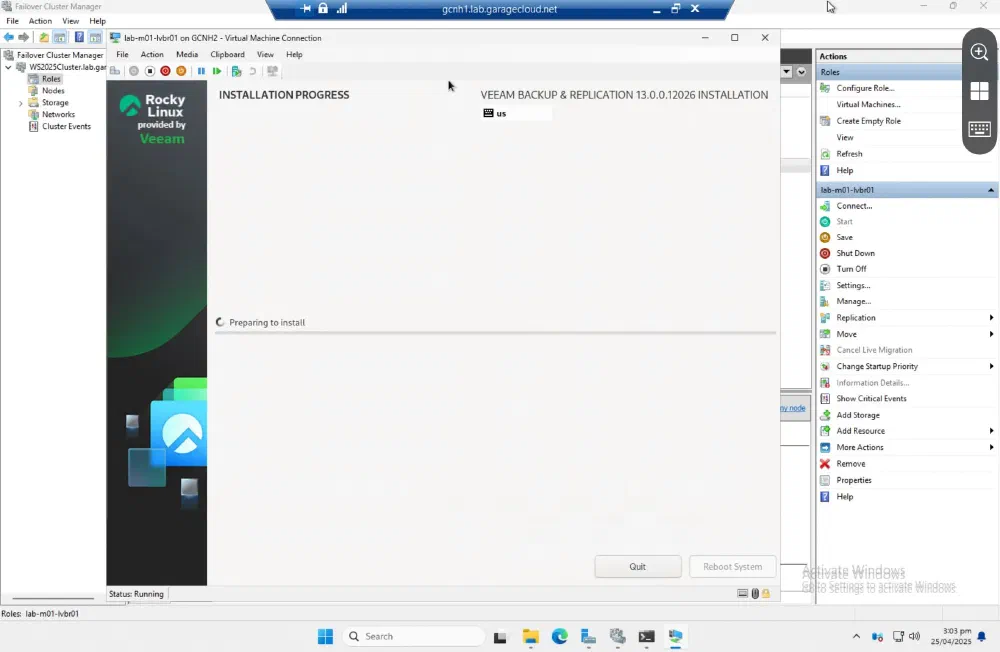
Task: Click the pin icon on remote desktop bar
Action: point(305,8)
